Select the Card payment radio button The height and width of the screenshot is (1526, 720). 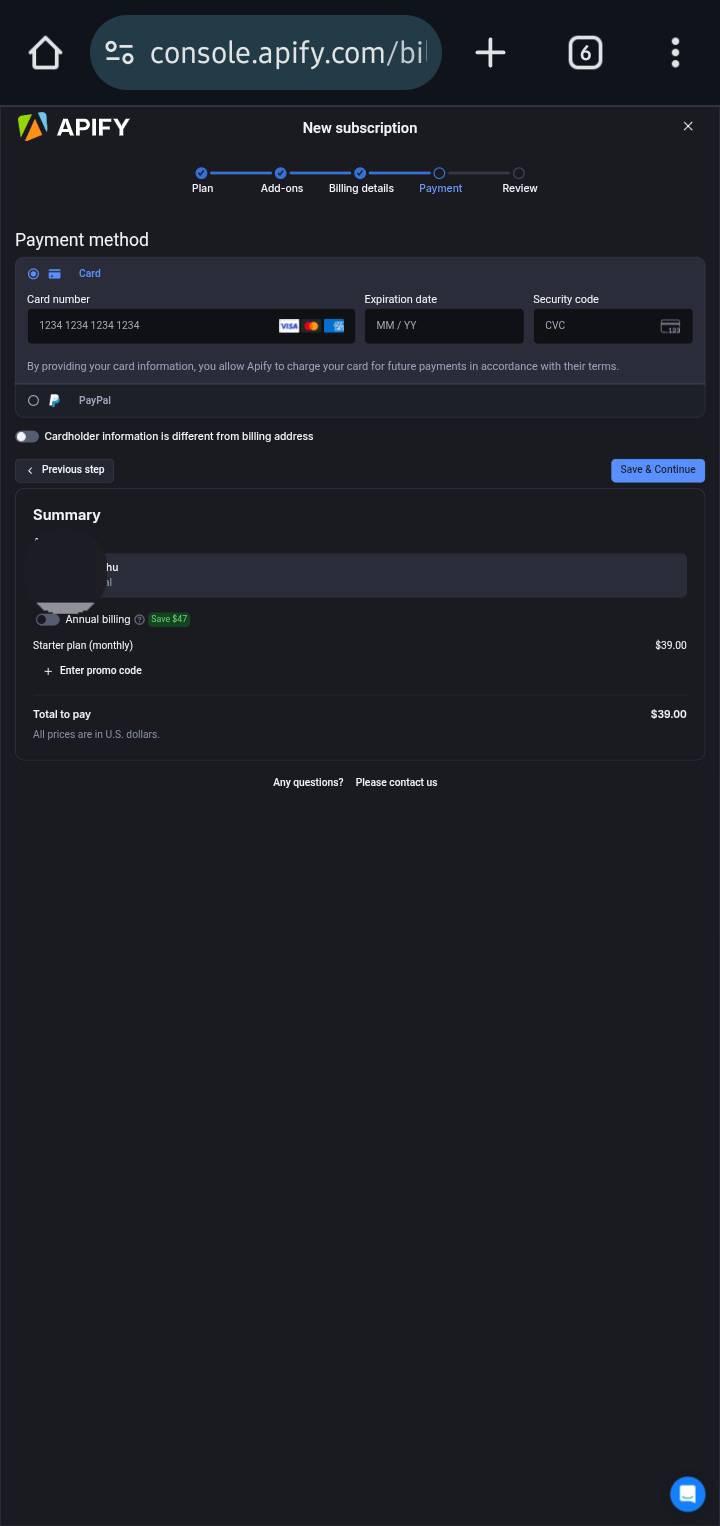click(34, 274)
